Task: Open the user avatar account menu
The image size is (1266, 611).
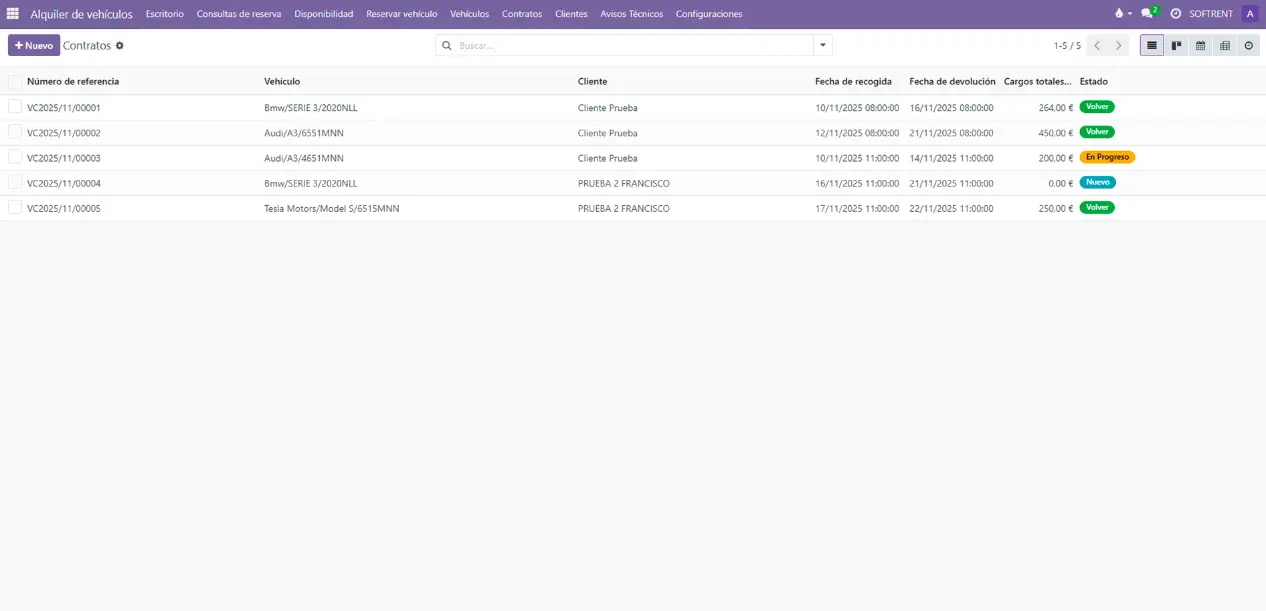Action: pos(1250,14)
